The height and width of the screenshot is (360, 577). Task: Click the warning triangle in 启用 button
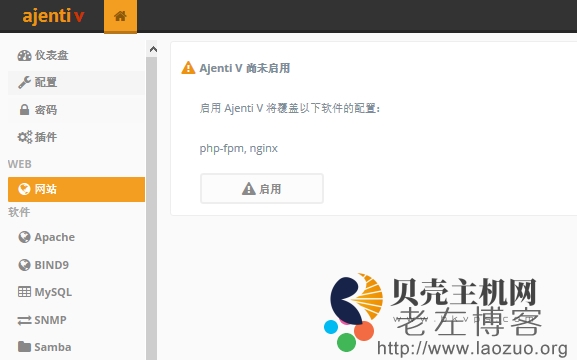click(x=249, y=188)
